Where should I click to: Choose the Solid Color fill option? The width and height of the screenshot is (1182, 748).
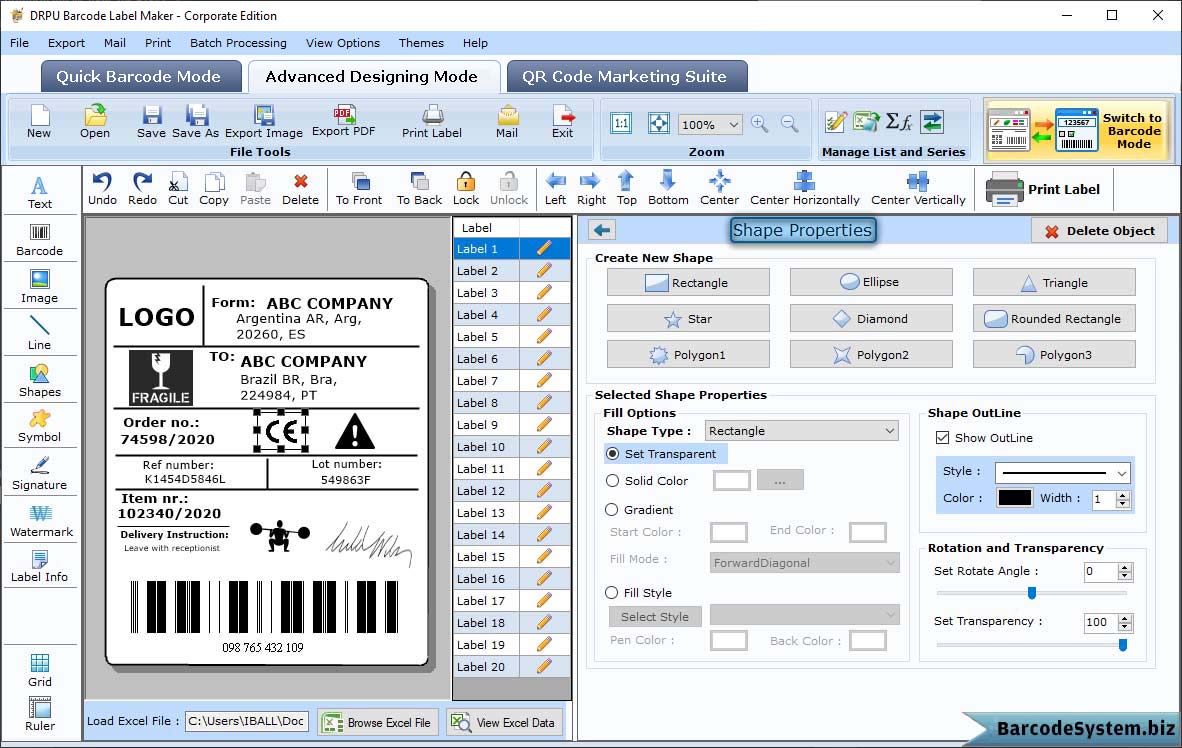pos(613,481)
